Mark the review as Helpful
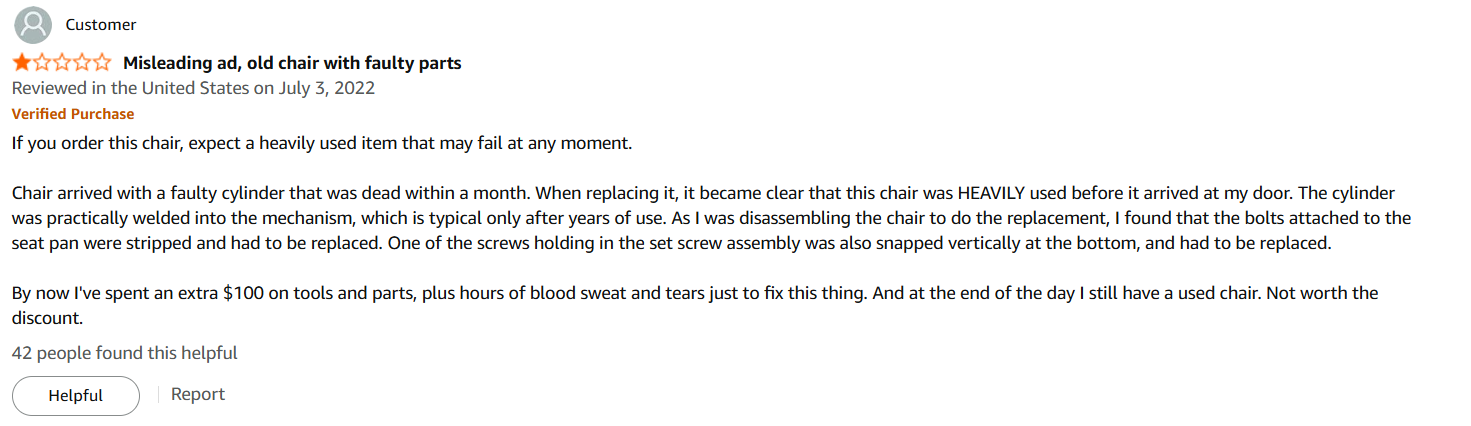This screenshot has width=1471, height=426. click(x=76, y=396)
